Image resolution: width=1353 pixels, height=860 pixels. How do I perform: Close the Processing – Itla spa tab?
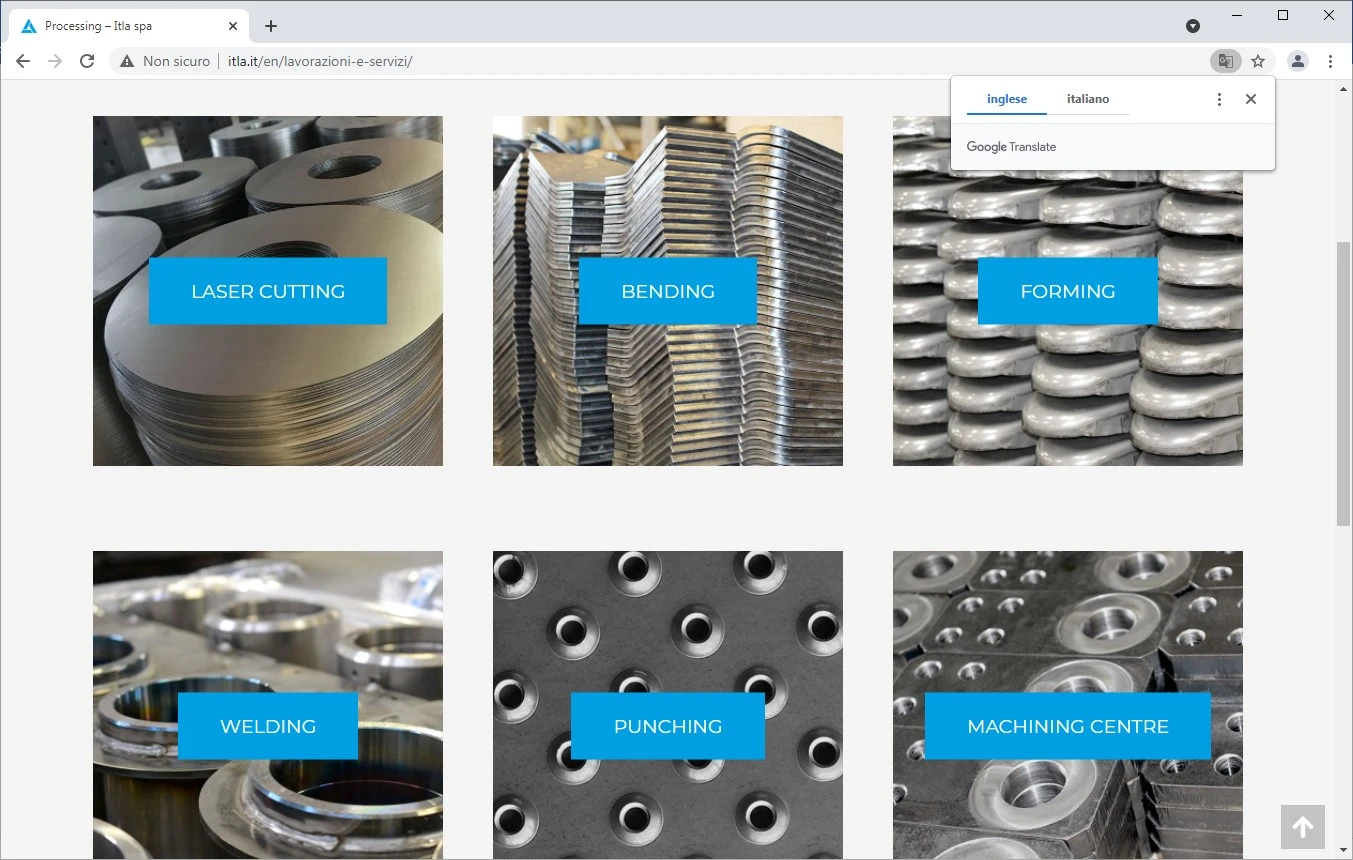tap(233, 26)
